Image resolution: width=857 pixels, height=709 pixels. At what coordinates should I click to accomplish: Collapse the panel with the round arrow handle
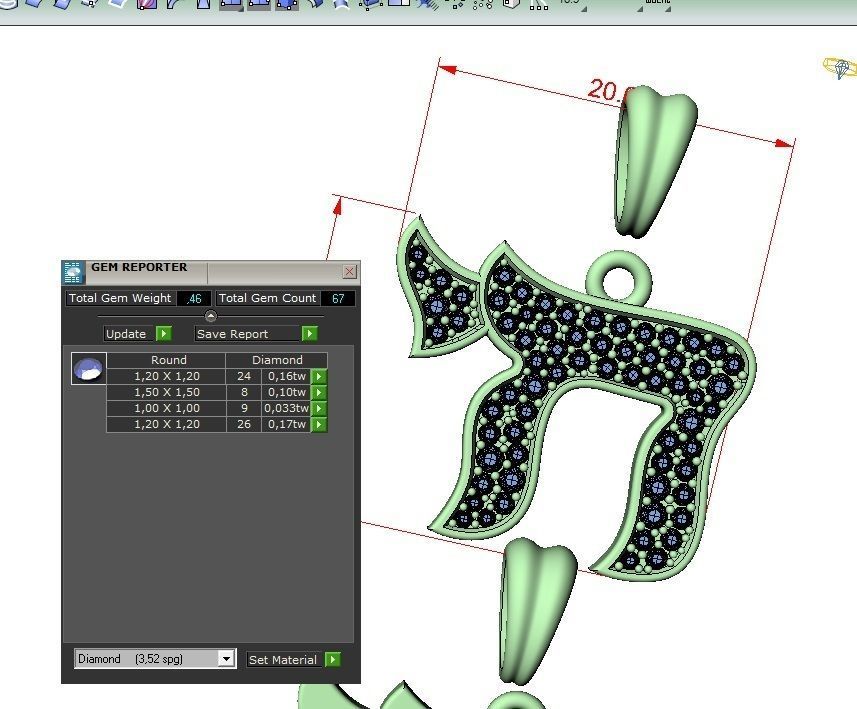(210, 316)
